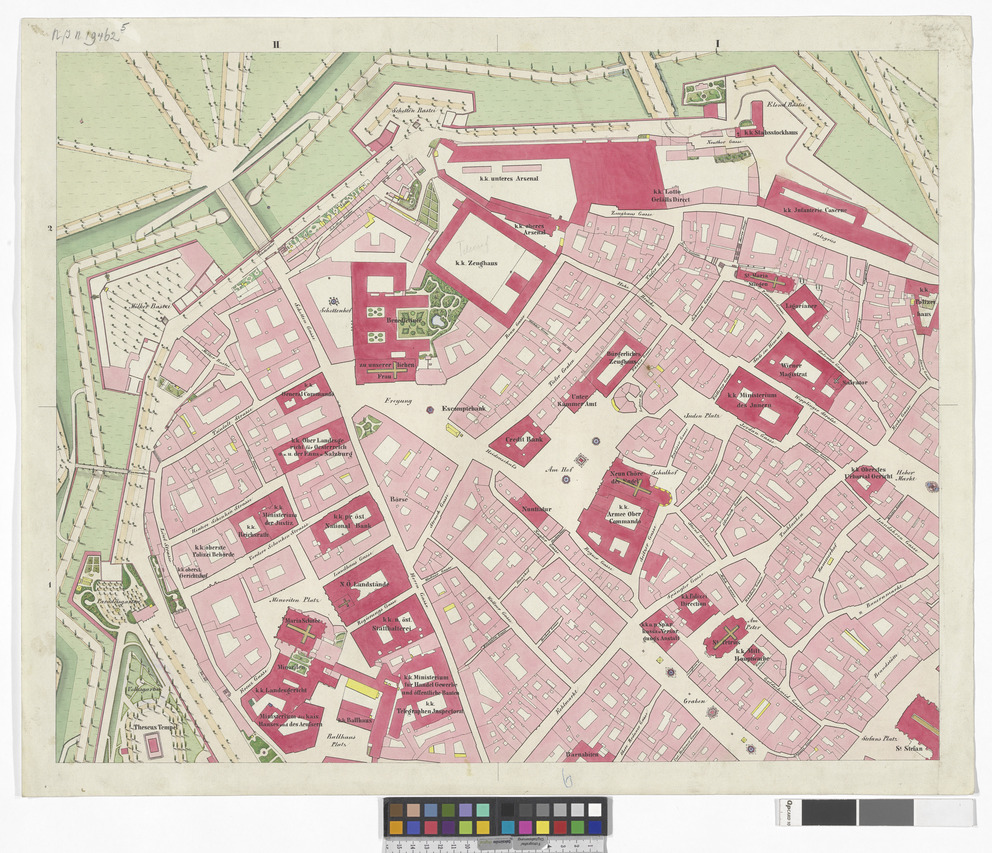The height and width of the screenshot is (853, 992).
Task: Click the St. Stefan cathedral at map edge
Action: click(920, 725)
